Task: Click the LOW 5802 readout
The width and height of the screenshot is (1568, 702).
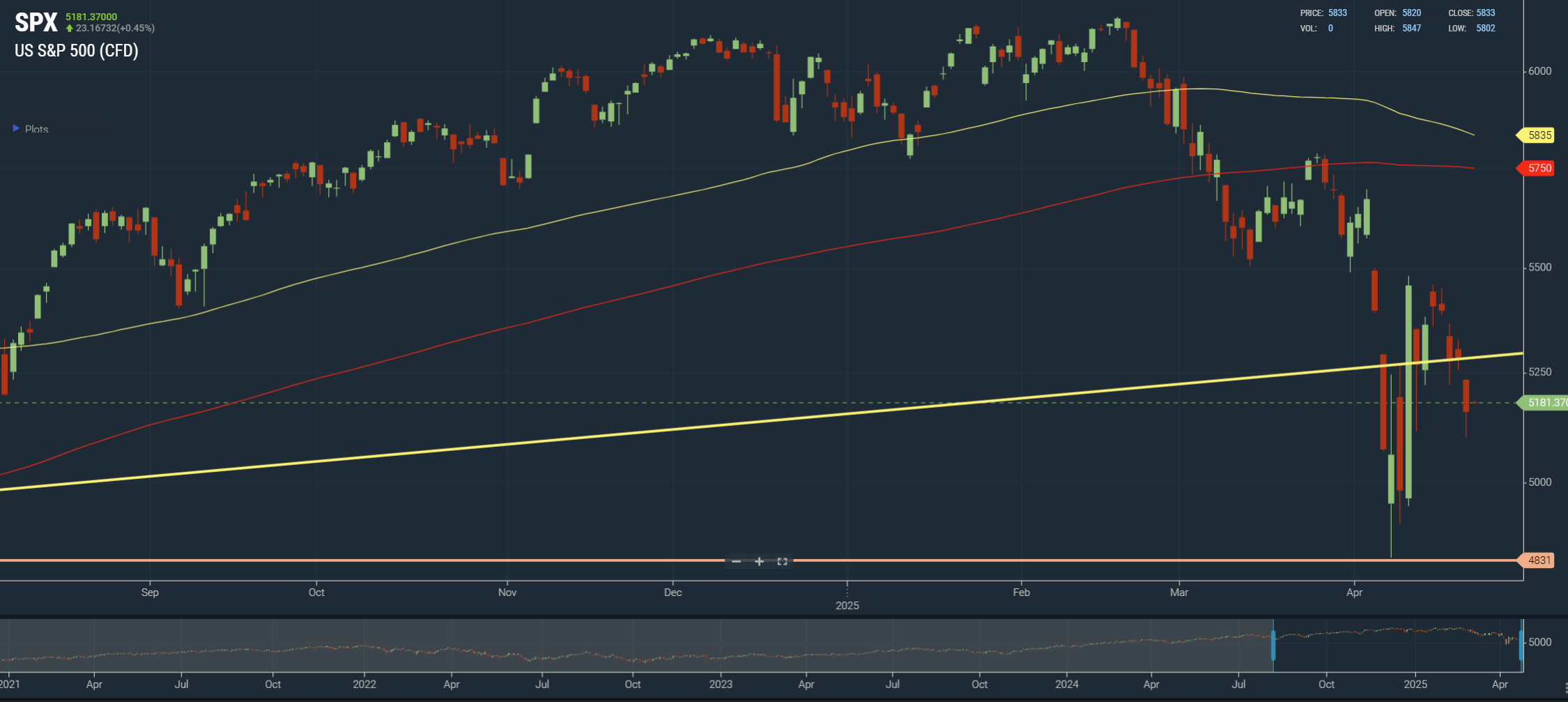Action: click(1472, 28)
